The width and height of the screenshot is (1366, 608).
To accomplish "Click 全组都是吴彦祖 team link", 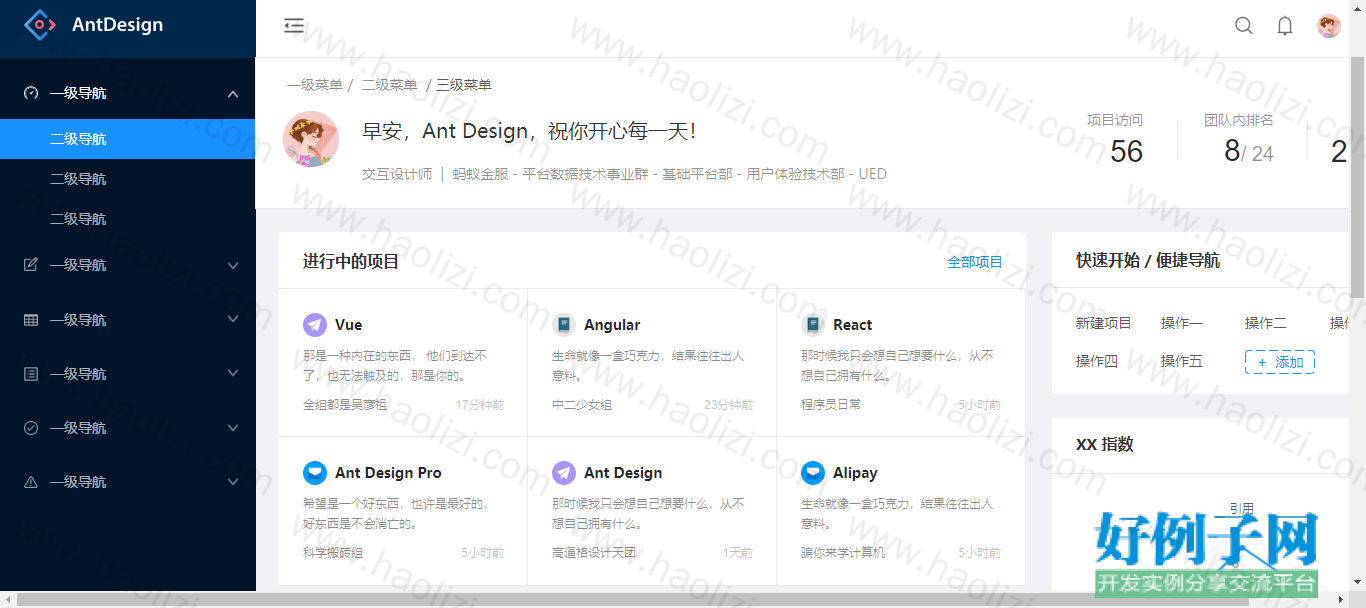I will click(345, 405).
